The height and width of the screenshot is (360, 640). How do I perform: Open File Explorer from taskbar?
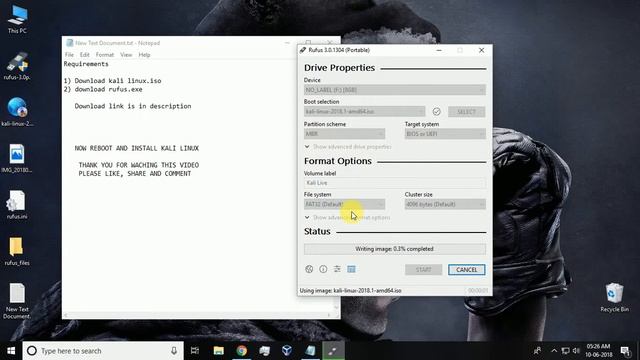pos(218,351)
